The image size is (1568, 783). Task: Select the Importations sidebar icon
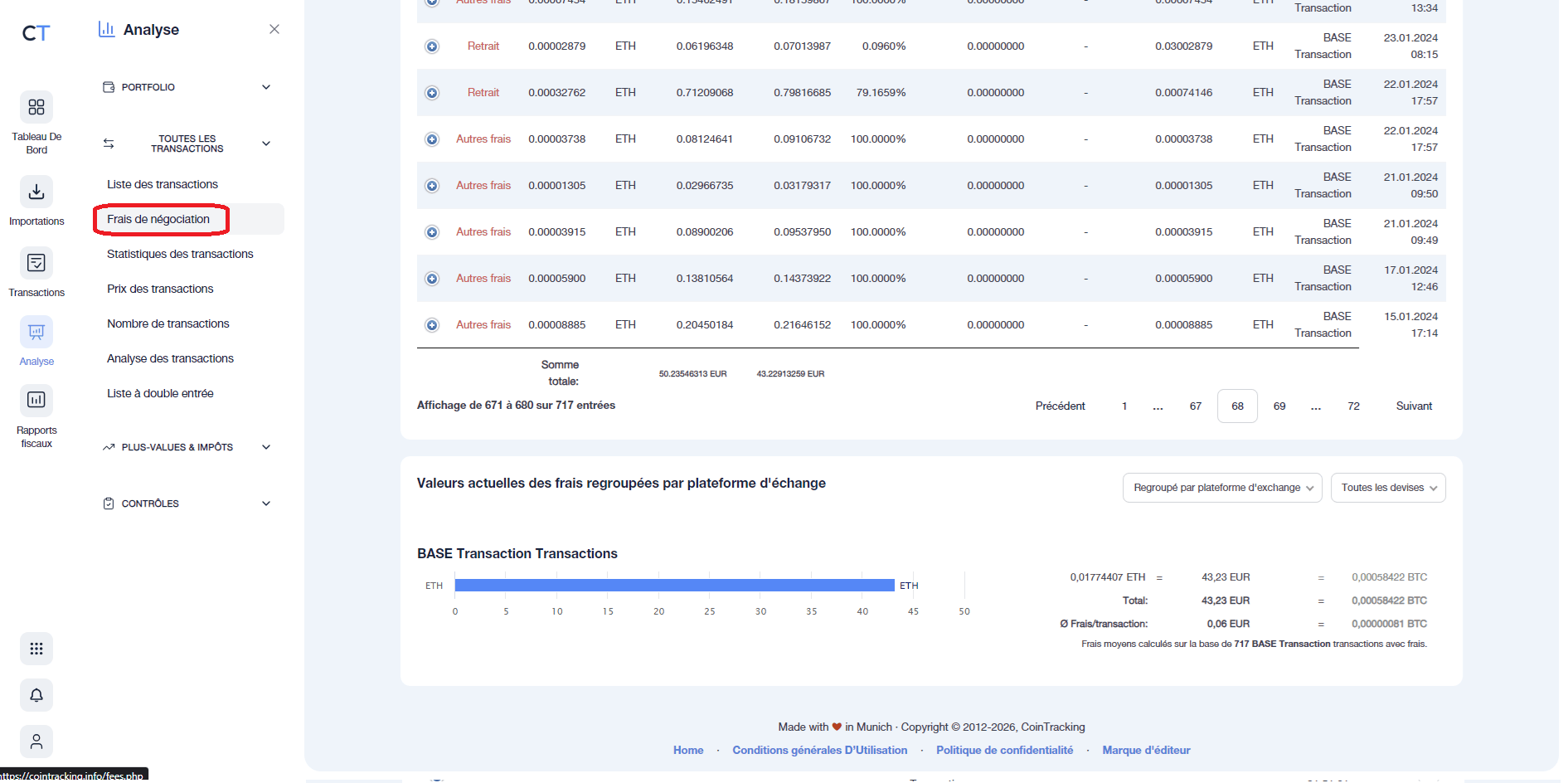click(x=36, y=192)
